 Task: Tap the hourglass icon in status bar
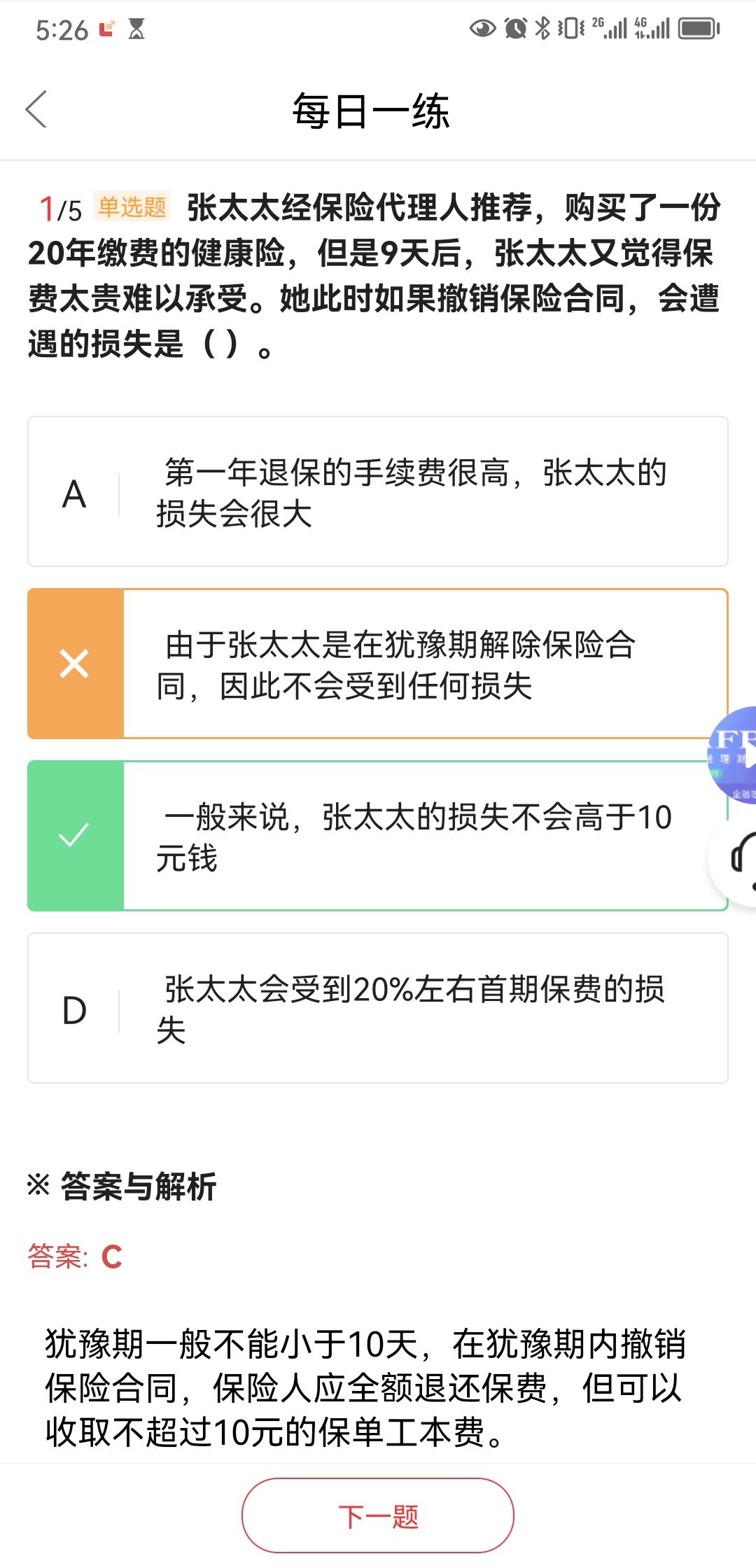136,29
